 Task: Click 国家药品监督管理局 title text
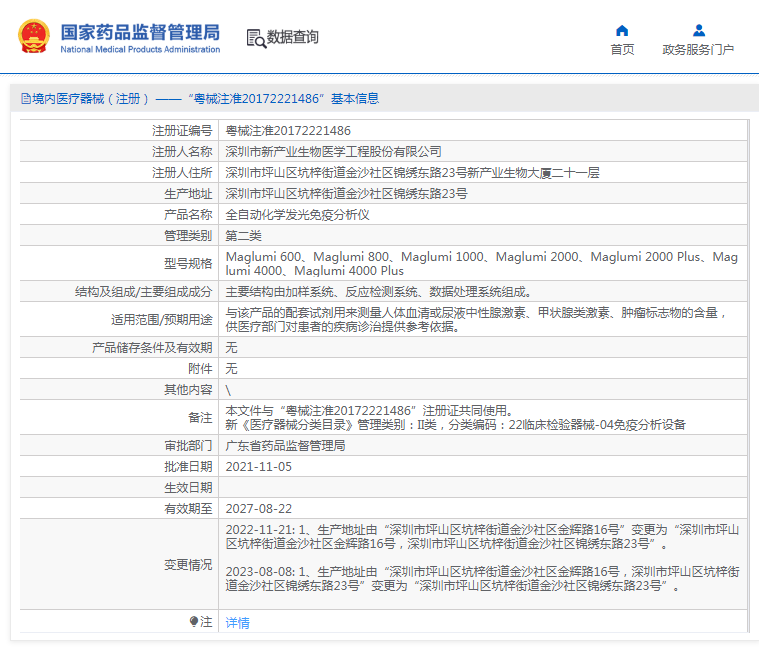click(140, 32)
